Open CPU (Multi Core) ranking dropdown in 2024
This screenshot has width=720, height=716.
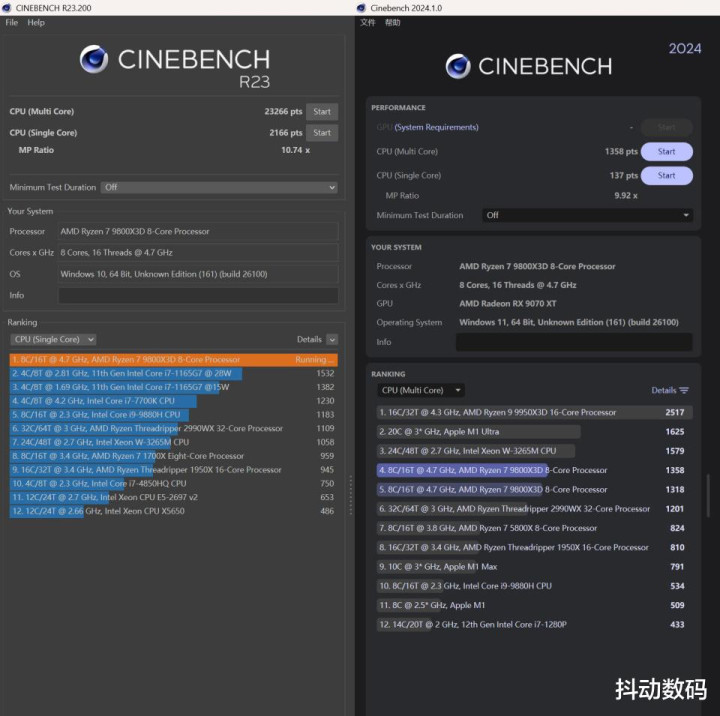[x=421, y=390]
